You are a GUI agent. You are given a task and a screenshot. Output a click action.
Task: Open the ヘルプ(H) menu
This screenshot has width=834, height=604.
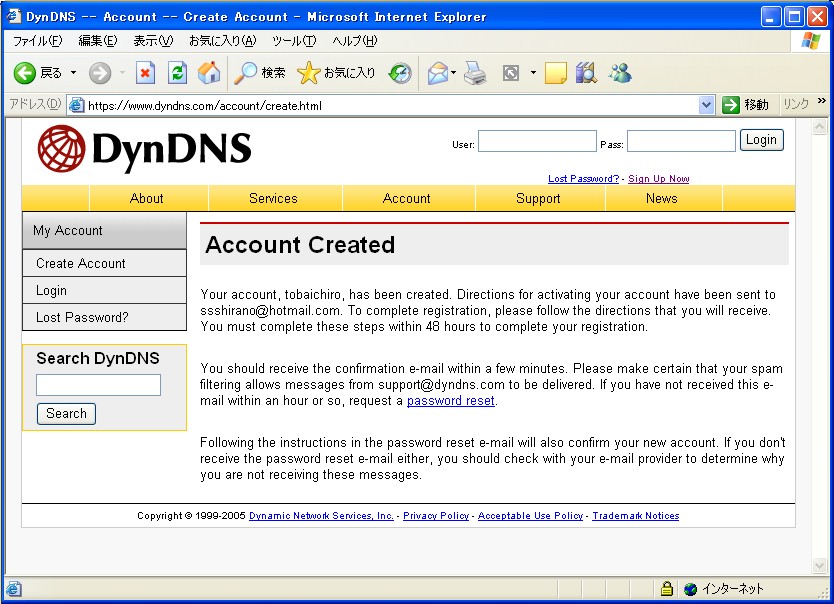click(355, 41)
